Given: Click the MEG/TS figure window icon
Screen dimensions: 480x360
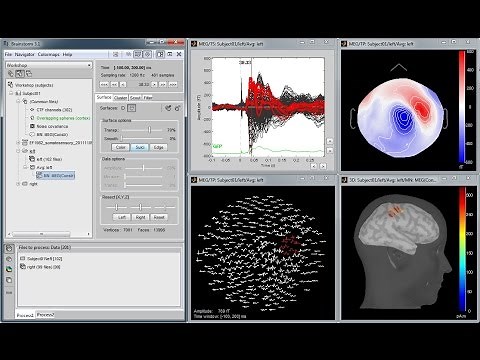Looking at the screenshot, I should 194,44.
